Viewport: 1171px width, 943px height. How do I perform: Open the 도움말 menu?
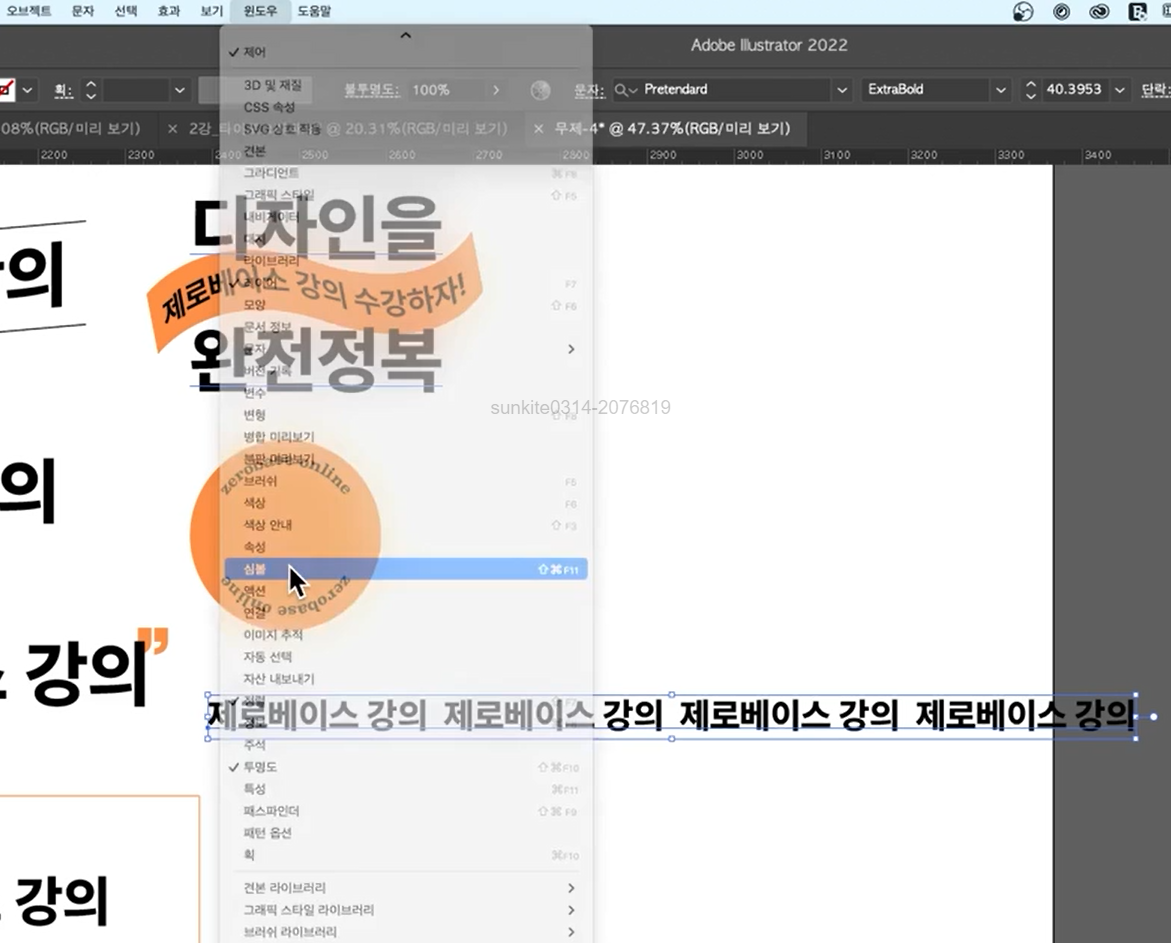314,11
